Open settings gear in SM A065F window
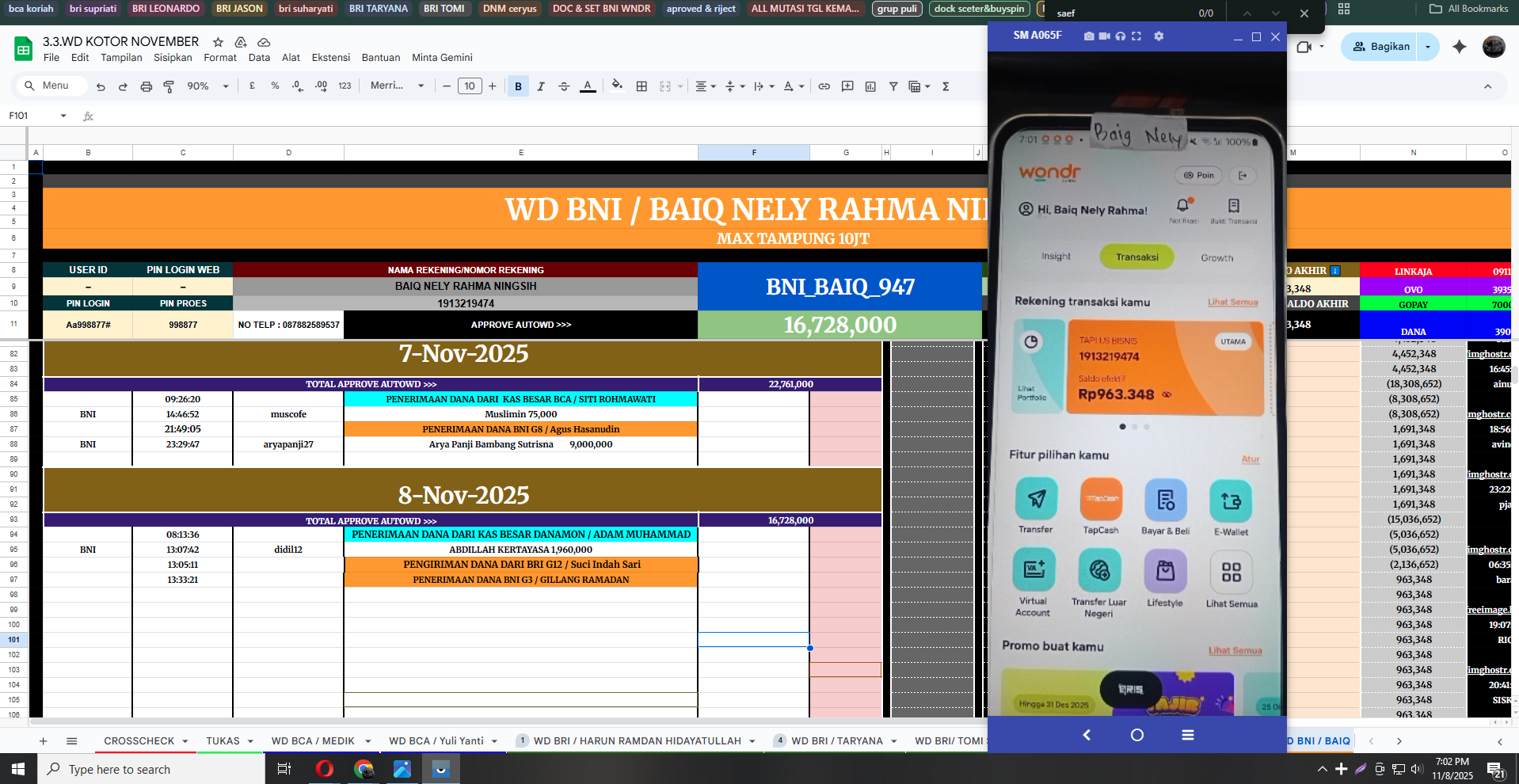 pyautogui.click(x=1159, y=36)
